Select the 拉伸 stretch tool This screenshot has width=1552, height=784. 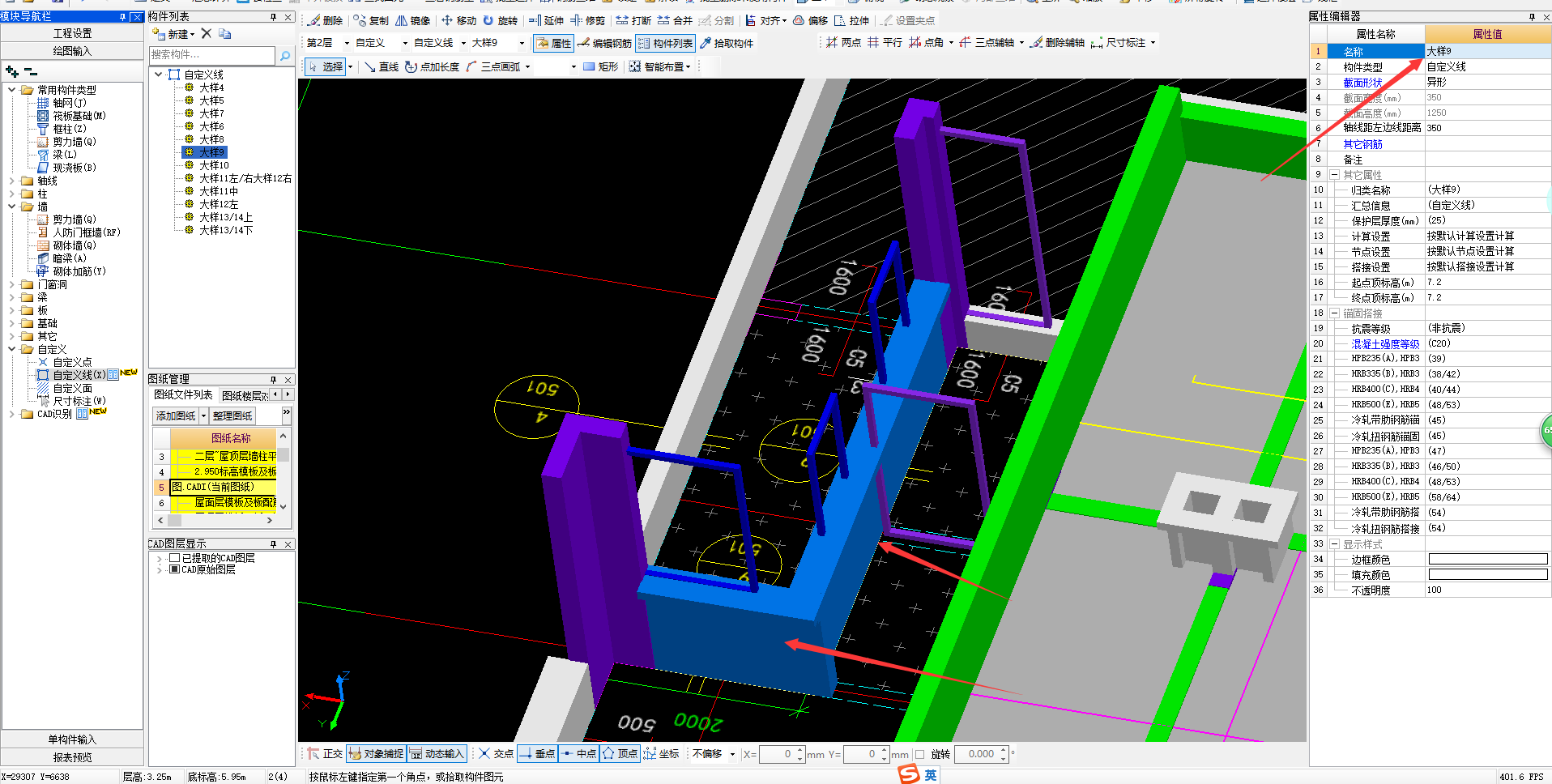852,20
